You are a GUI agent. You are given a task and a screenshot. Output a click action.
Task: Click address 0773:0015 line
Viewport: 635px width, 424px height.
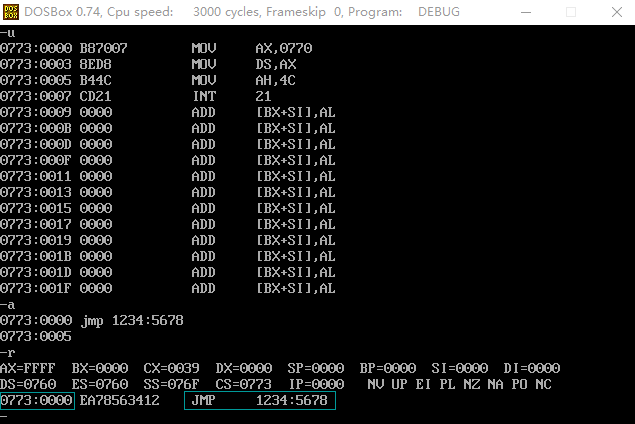click(x=168, y=208)
